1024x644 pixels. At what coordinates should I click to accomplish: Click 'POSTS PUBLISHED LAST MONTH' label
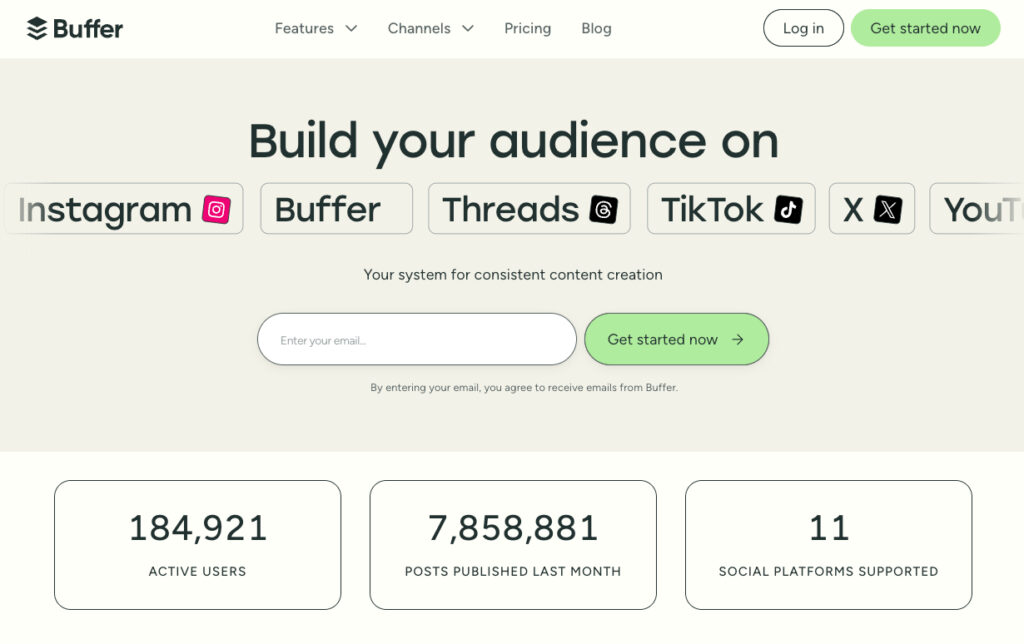coord(513,572)
